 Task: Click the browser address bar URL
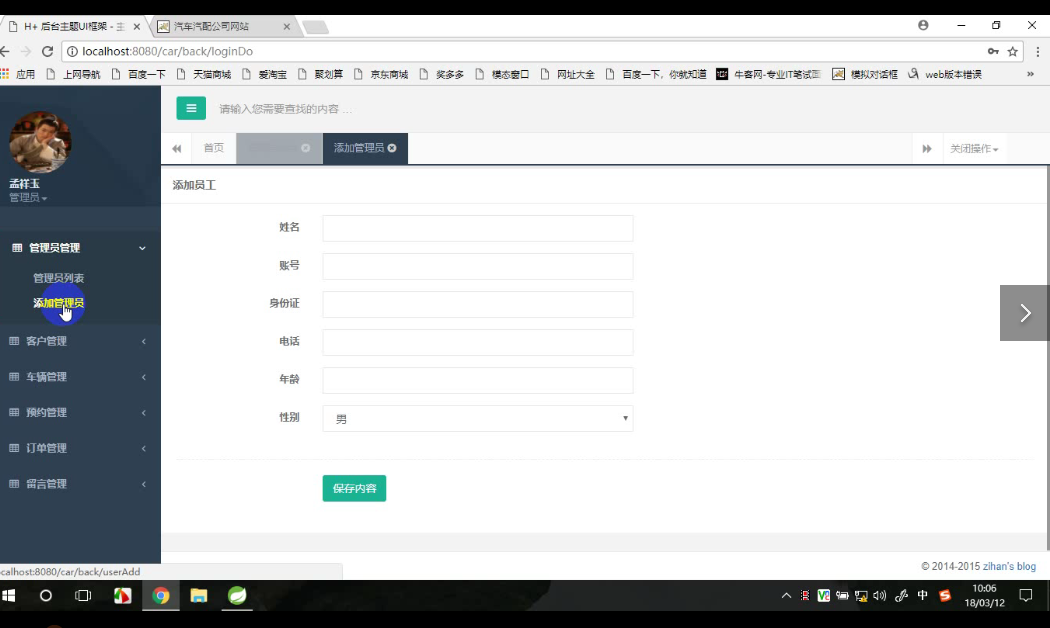click(167, 52)
